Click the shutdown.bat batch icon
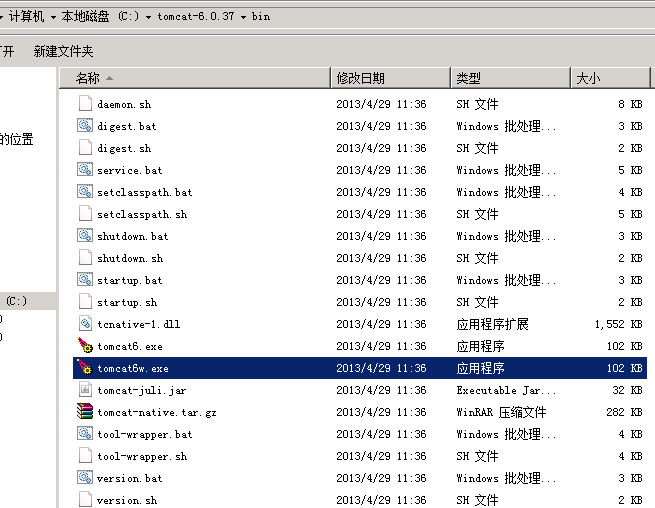The height and width of the screenshot is (508, 655). point(85,236)
